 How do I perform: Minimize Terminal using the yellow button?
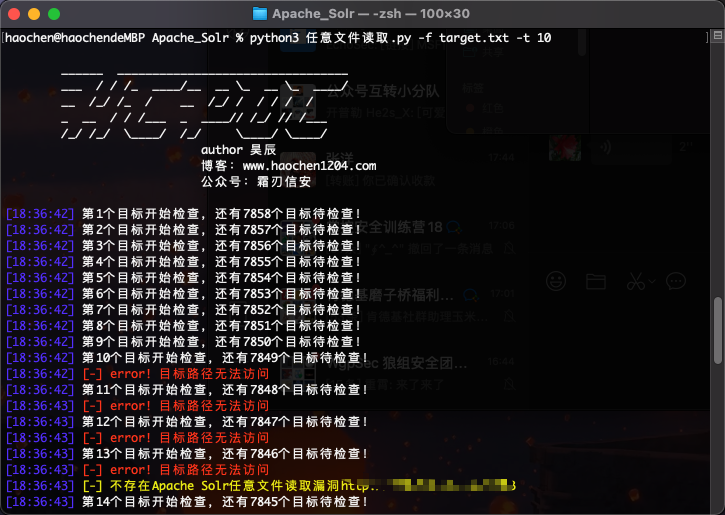tap(34, 14)
